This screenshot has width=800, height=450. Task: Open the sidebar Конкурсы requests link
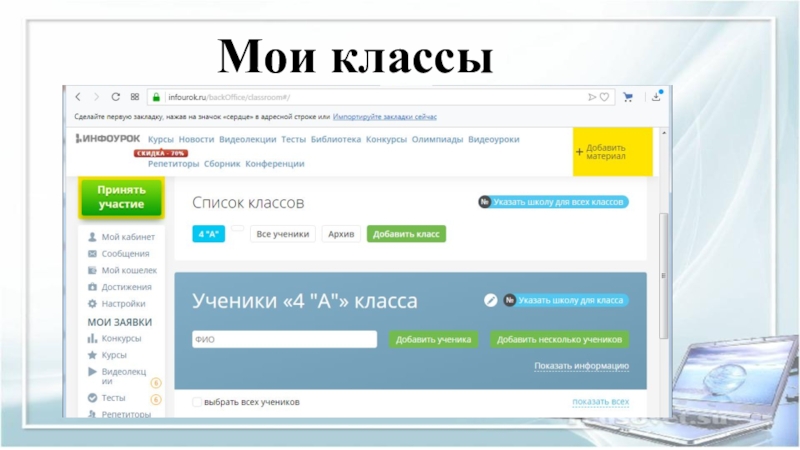(x=121, y=338)
